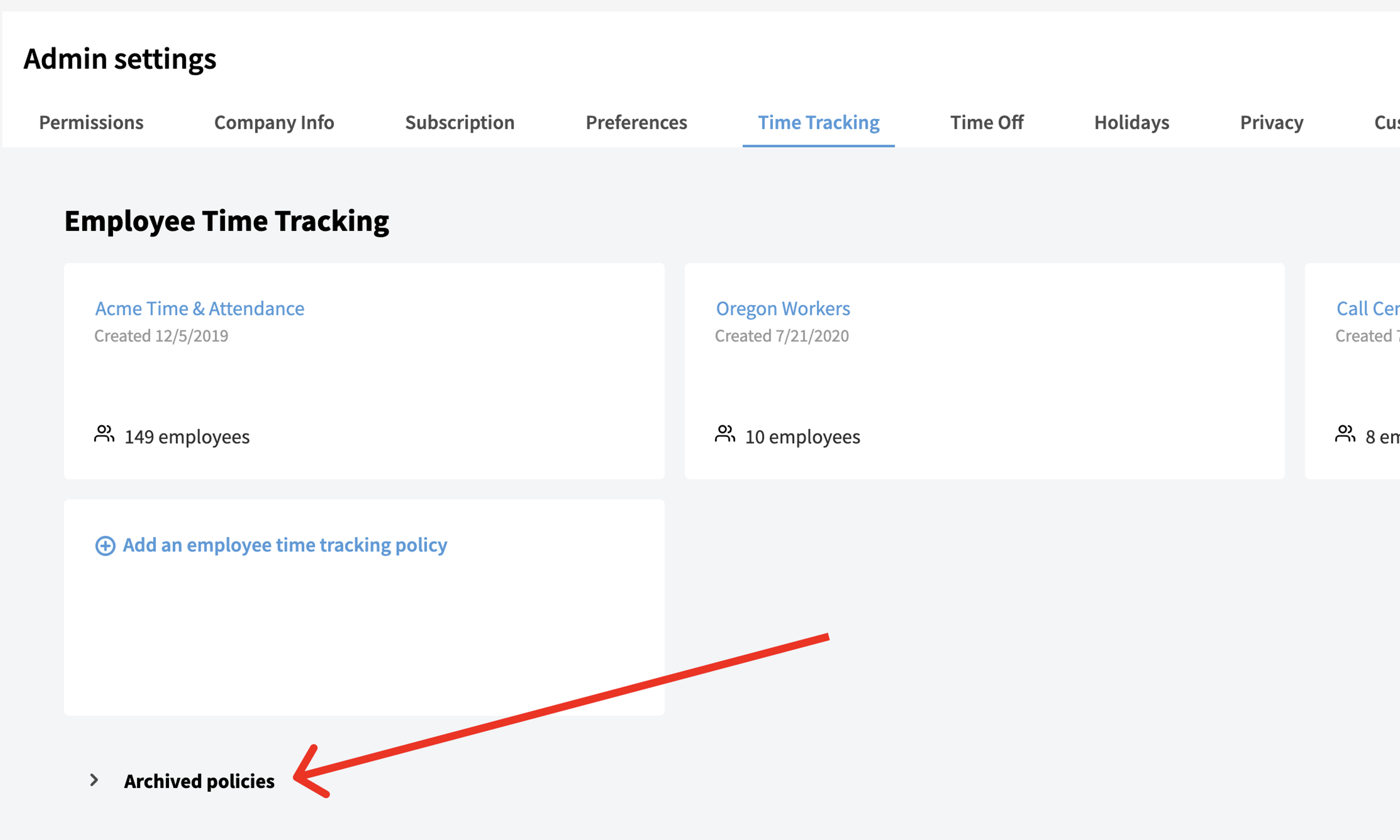Go to the Privacy tab

click(1272, 122)
